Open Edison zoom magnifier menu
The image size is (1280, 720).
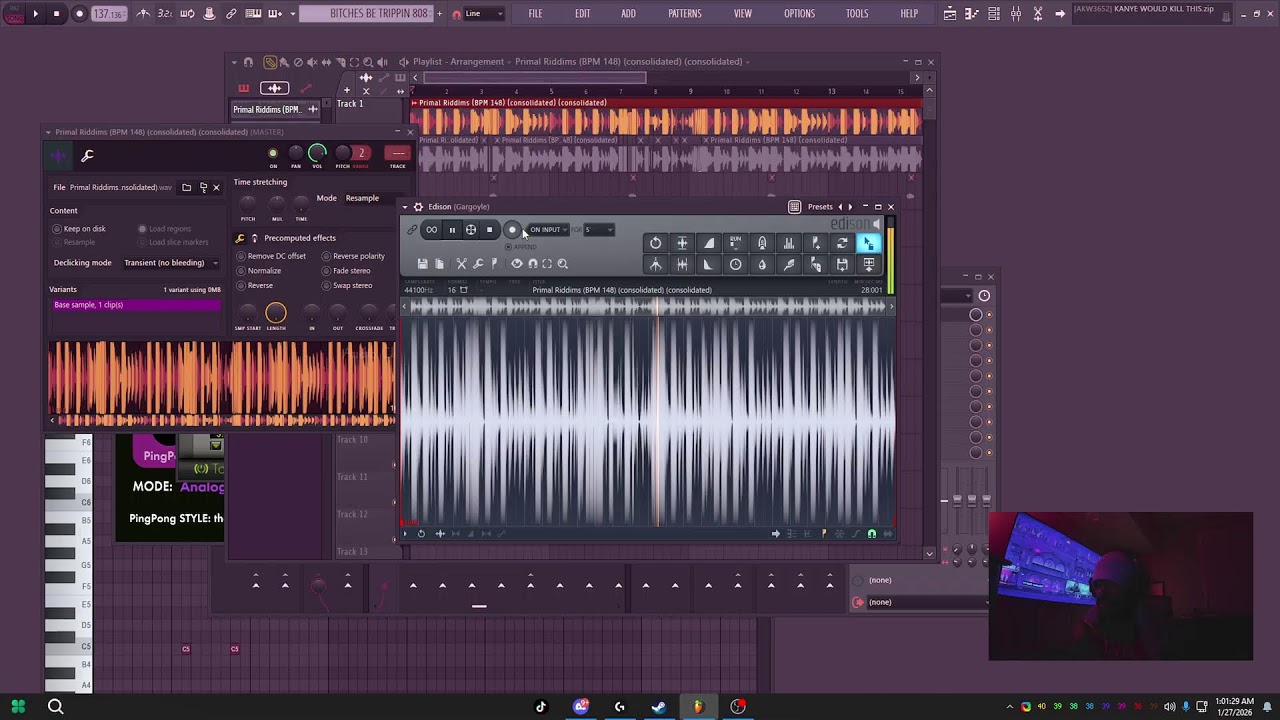click(x=563, y=264)
